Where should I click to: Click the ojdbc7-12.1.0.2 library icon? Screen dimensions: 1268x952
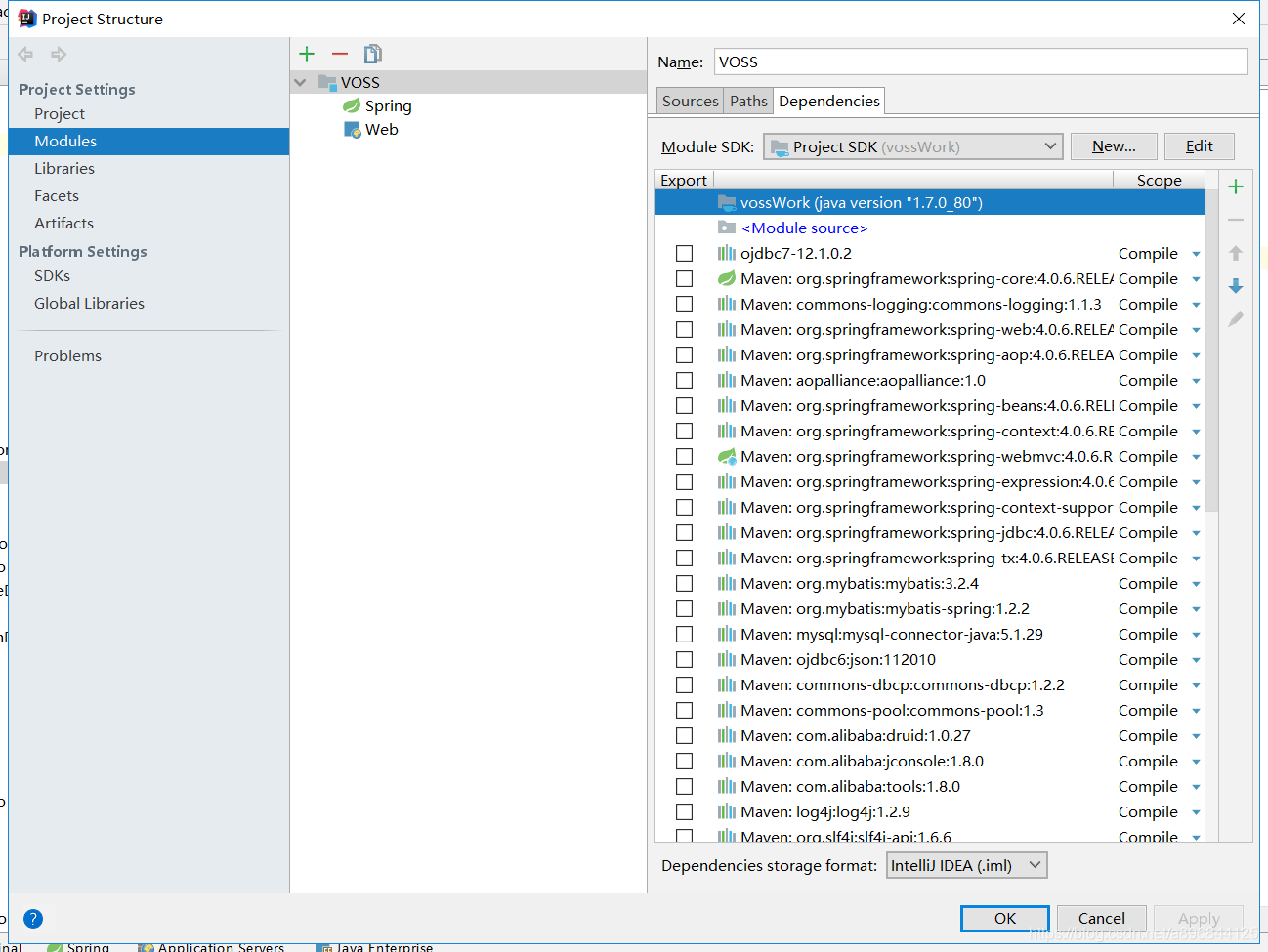pos(727,253)
